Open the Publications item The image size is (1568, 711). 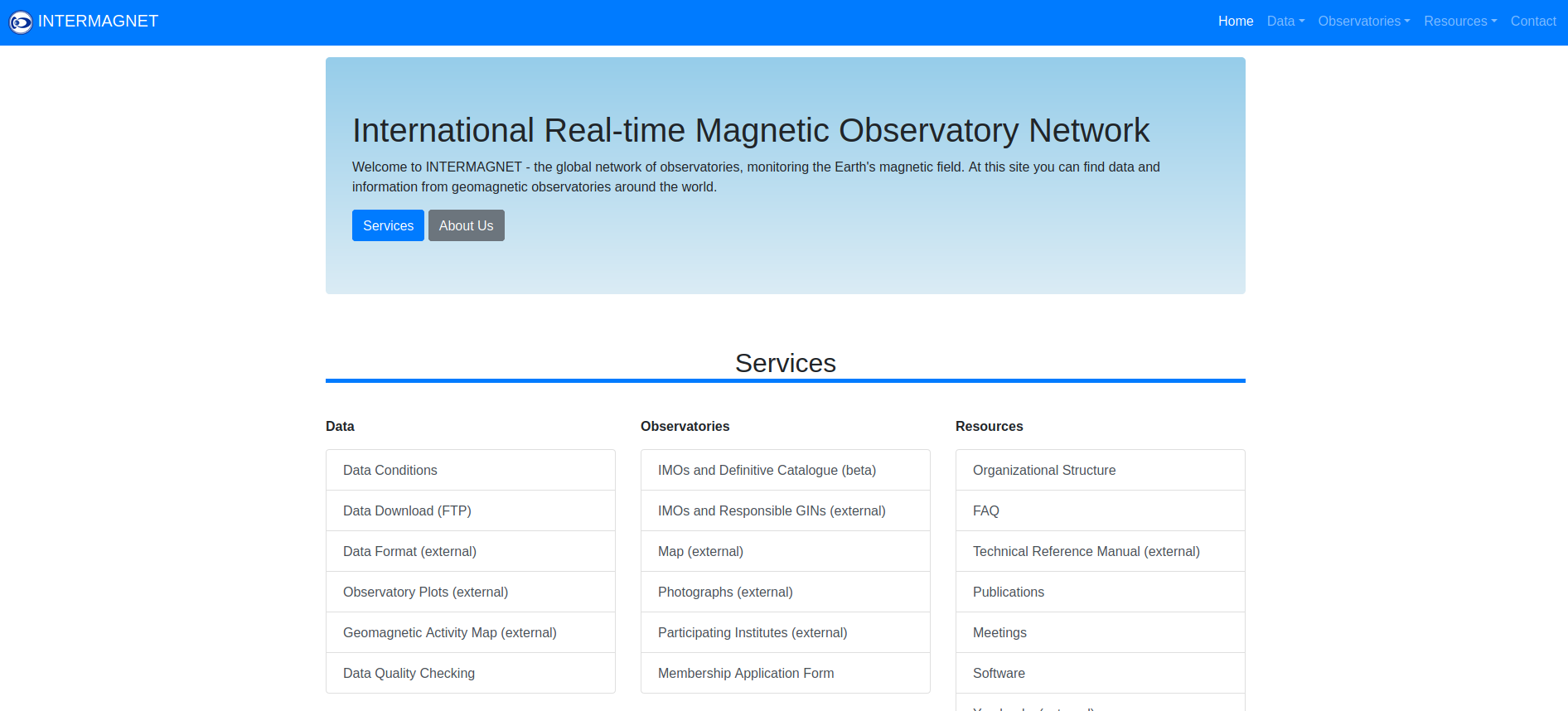pos(1101,592)
